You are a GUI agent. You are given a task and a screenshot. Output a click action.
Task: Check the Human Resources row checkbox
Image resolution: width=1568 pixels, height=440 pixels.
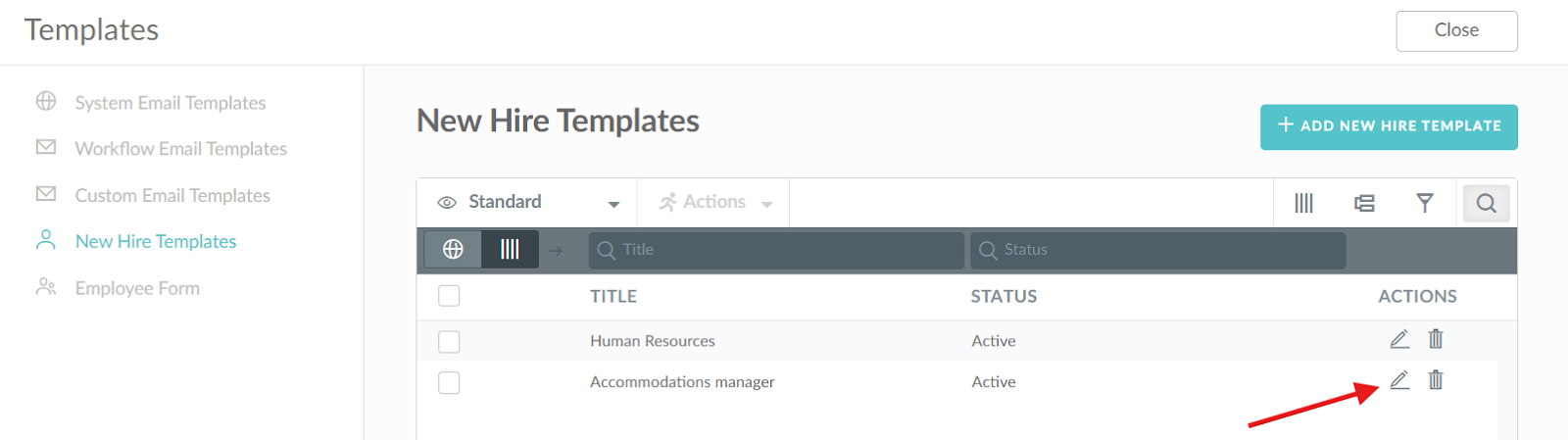point(449,342)
